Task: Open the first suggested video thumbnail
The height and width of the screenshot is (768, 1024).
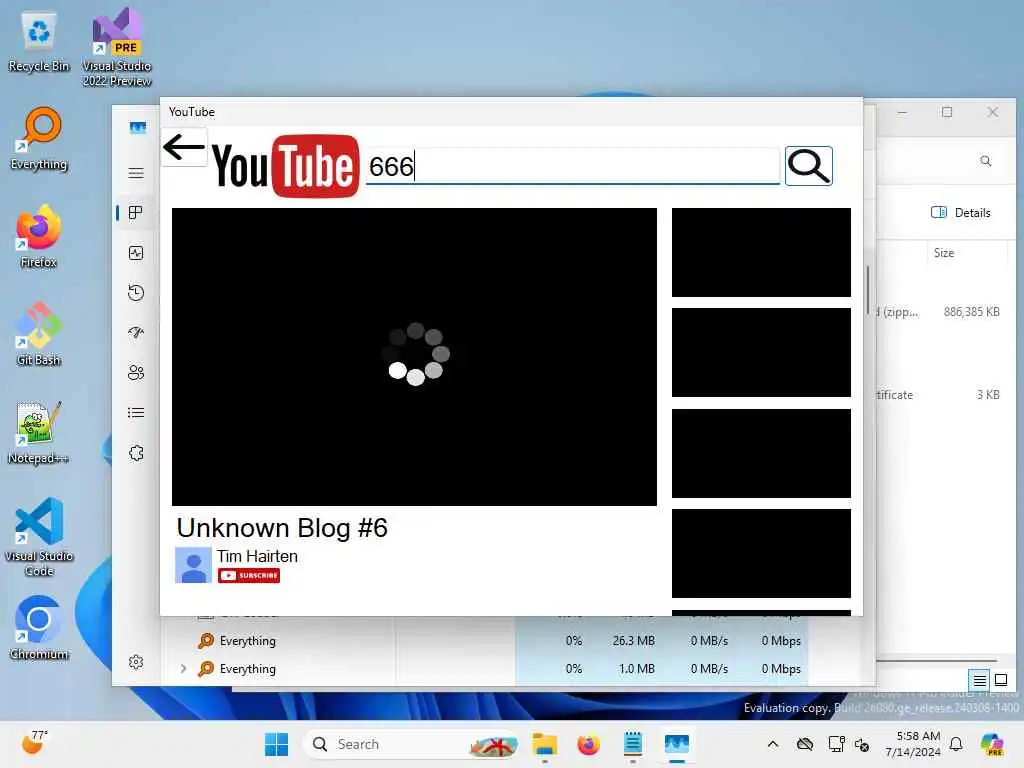Action: (761, 252)
